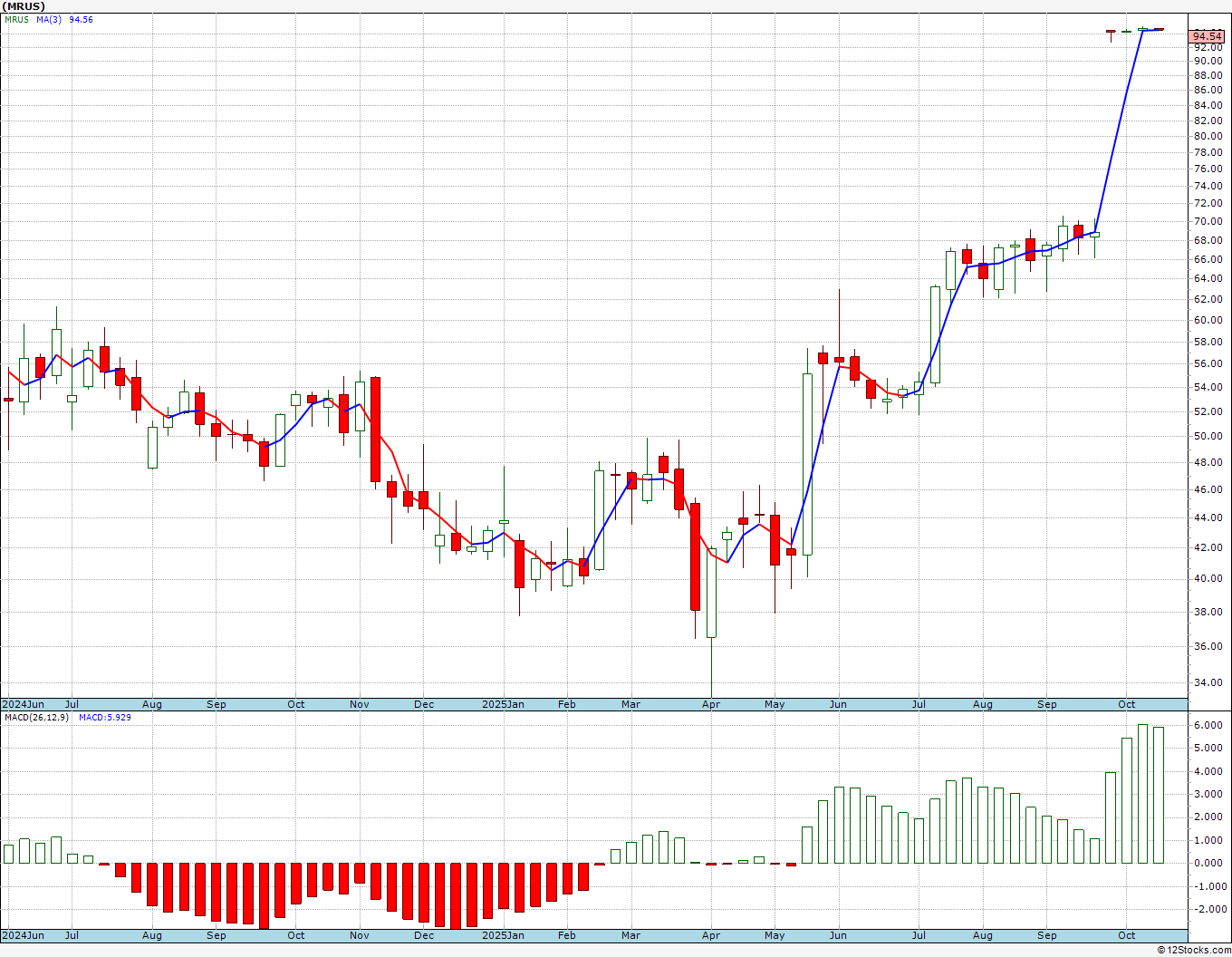Click the 74.00 price axis label
This screenshot has height=957, width=1232.
[x=1208, y=187]
